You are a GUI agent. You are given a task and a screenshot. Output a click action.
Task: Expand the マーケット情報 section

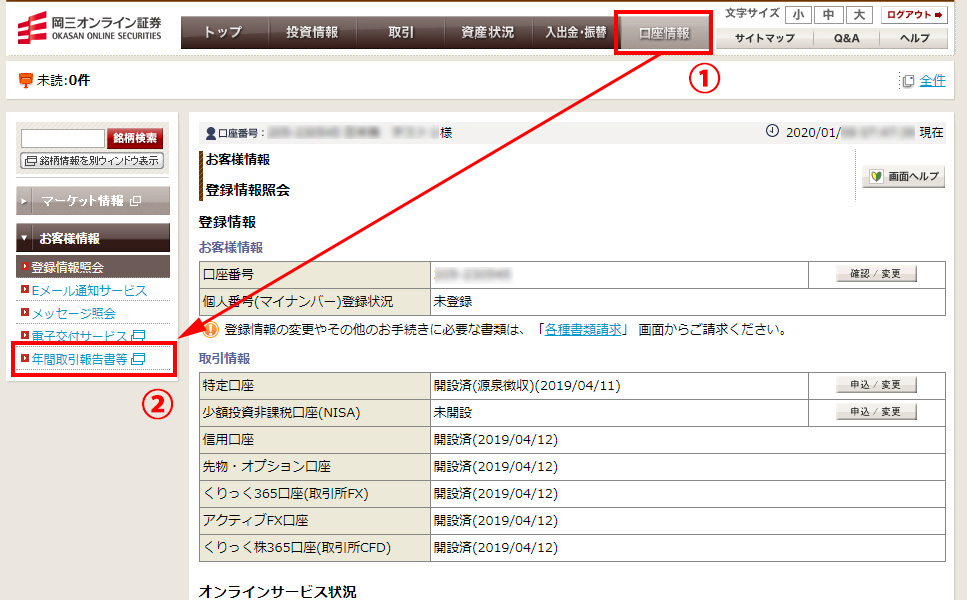coord(93,200)
